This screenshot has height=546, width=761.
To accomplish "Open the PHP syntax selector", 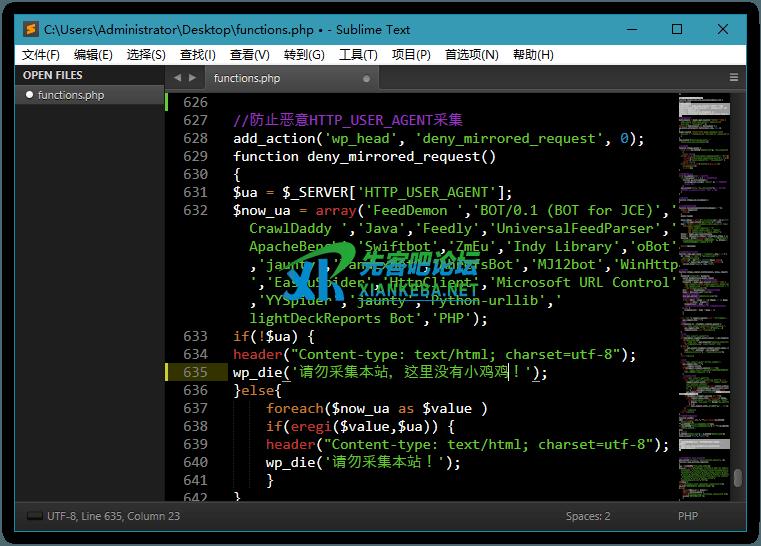I will click(x=687, y=516).
